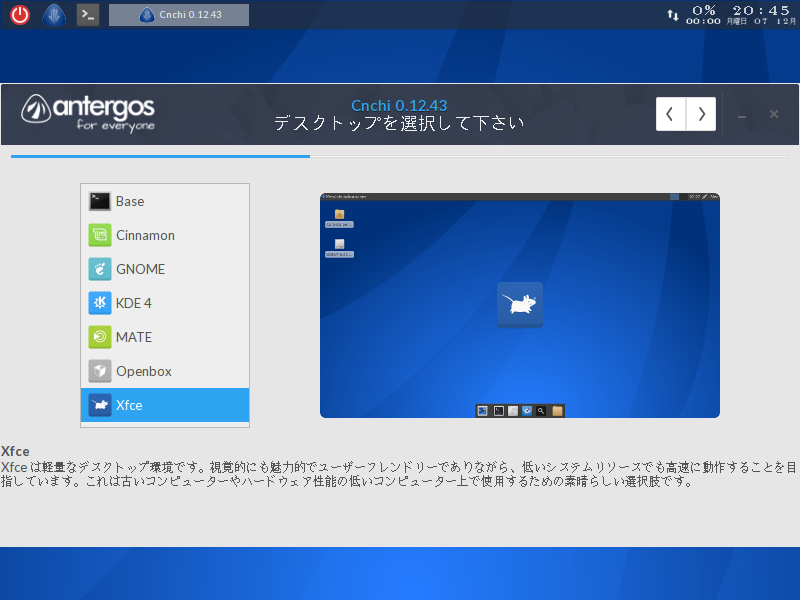The height and width of the screenshot is (600, 800).
Task: Open the terminal icon in the top panel
Action: pos(87,14)
